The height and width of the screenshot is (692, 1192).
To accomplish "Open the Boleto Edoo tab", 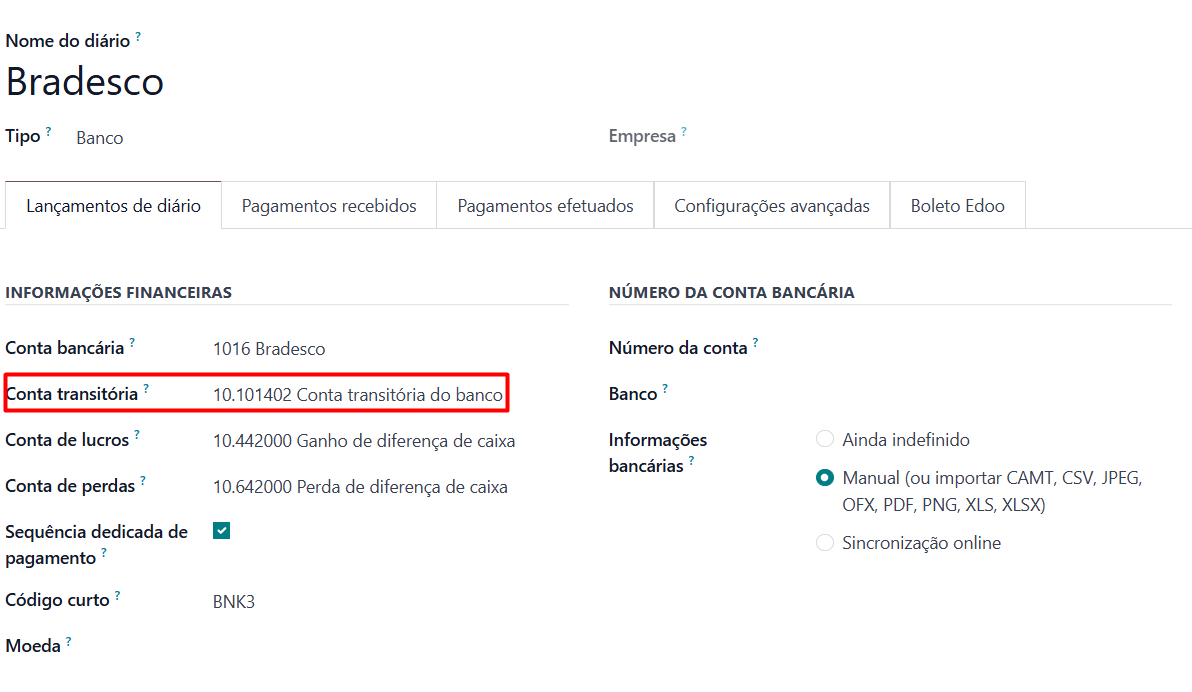I will [x=957, y=205].
